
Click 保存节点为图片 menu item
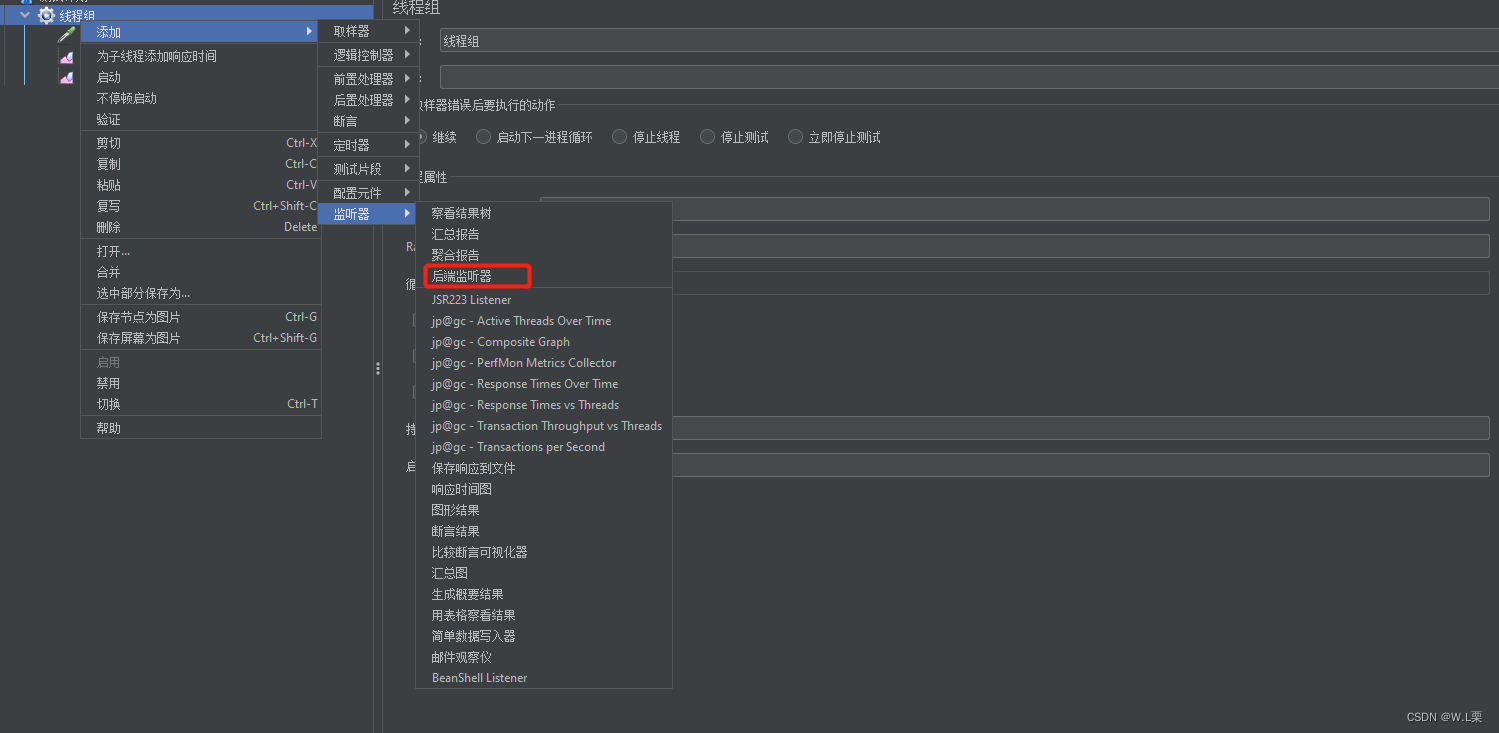tap(200, 317)
